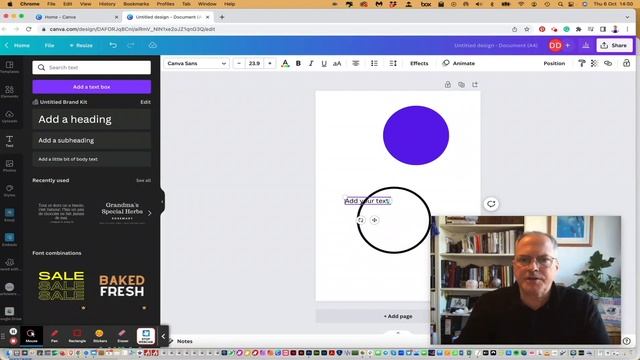The image size is (640, 360).
Task: Click Edit next to Untitled Brand Kit
Action: click(x=145, y=102)
